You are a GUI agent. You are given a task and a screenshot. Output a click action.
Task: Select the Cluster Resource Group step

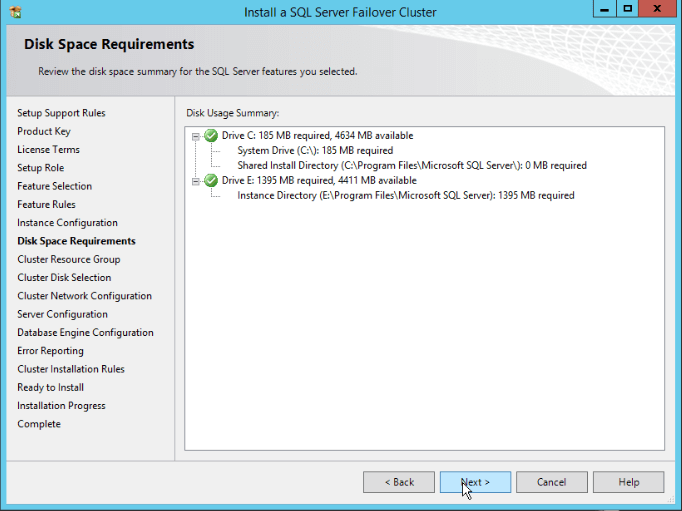click(68, 259)
